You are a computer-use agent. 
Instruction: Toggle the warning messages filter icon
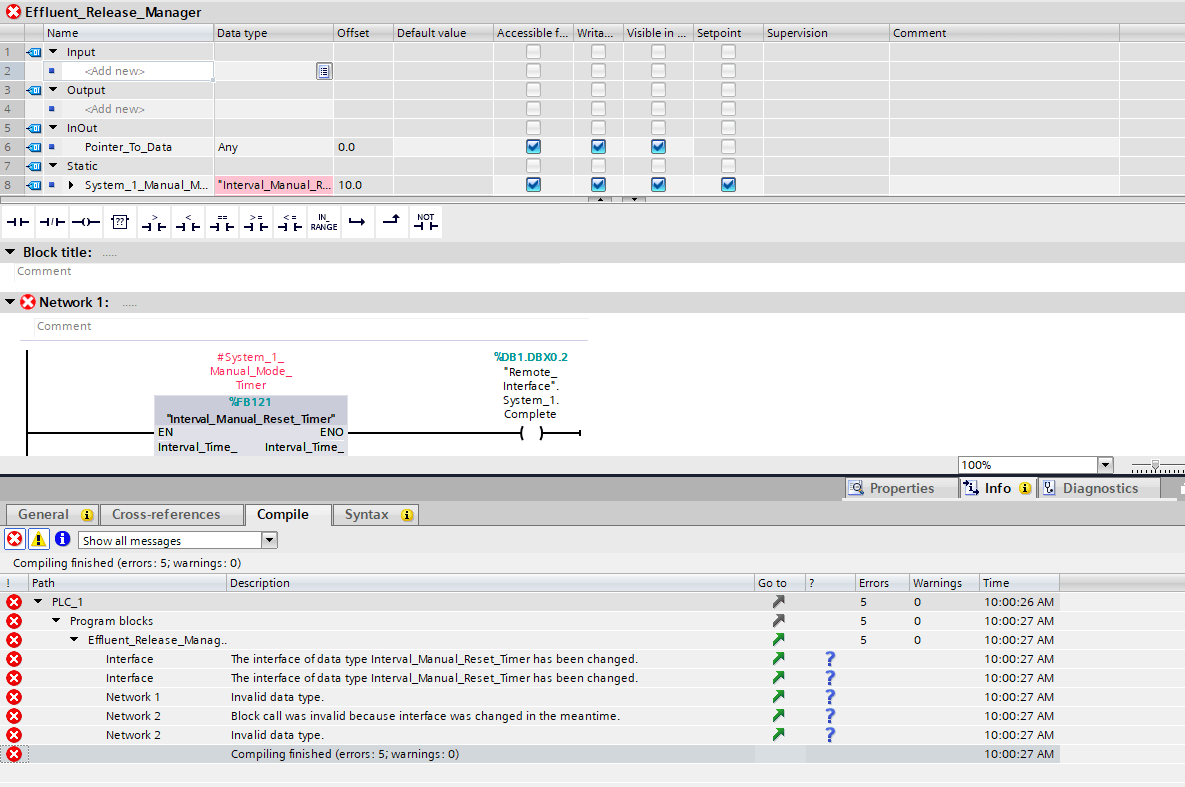coord(38,540)
